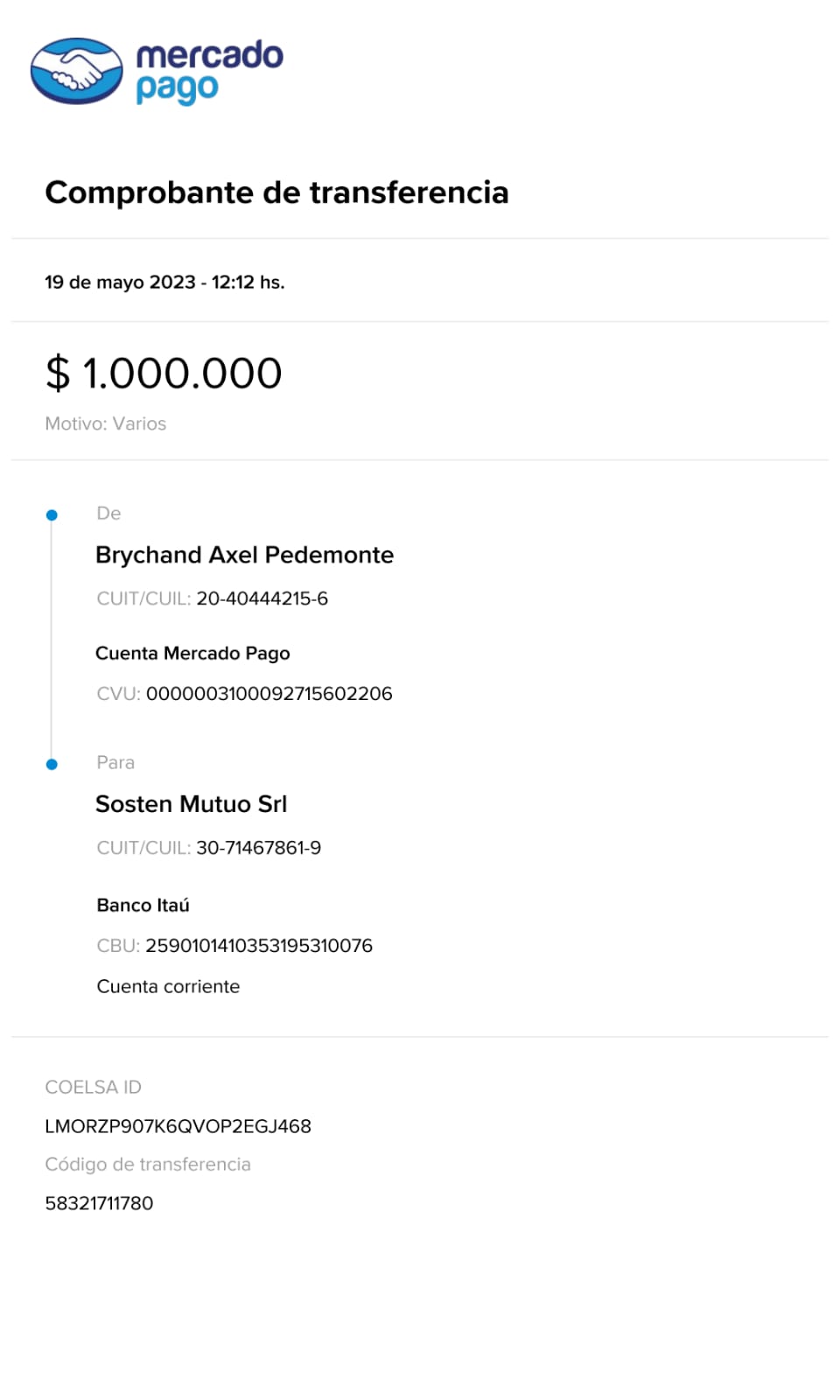The image size is (840, 1400).
Task: Select the CBU account number
Action: point(258,946)
